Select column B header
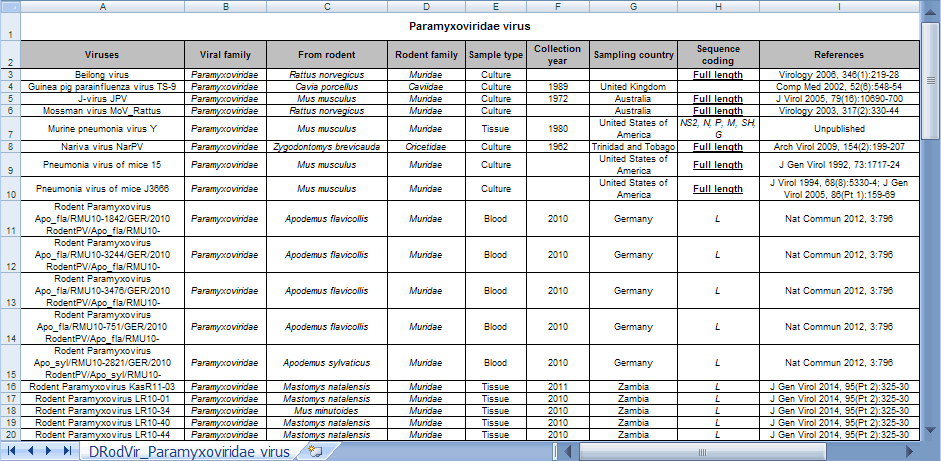Screen dimensions: 941x461 [225, 6]
